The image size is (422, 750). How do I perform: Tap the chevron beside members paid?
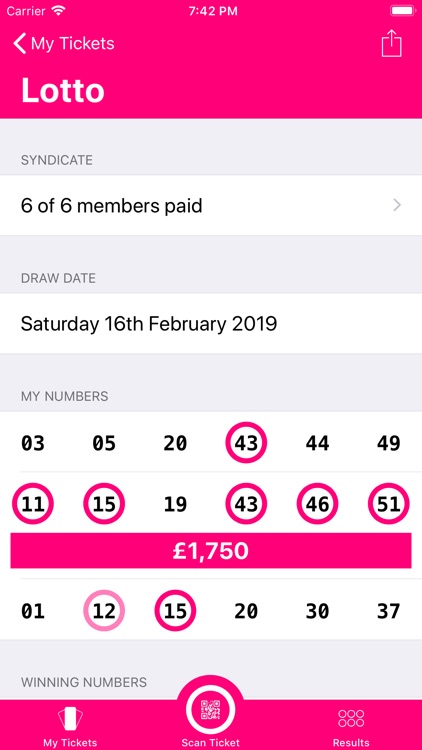tap(397, 206)
